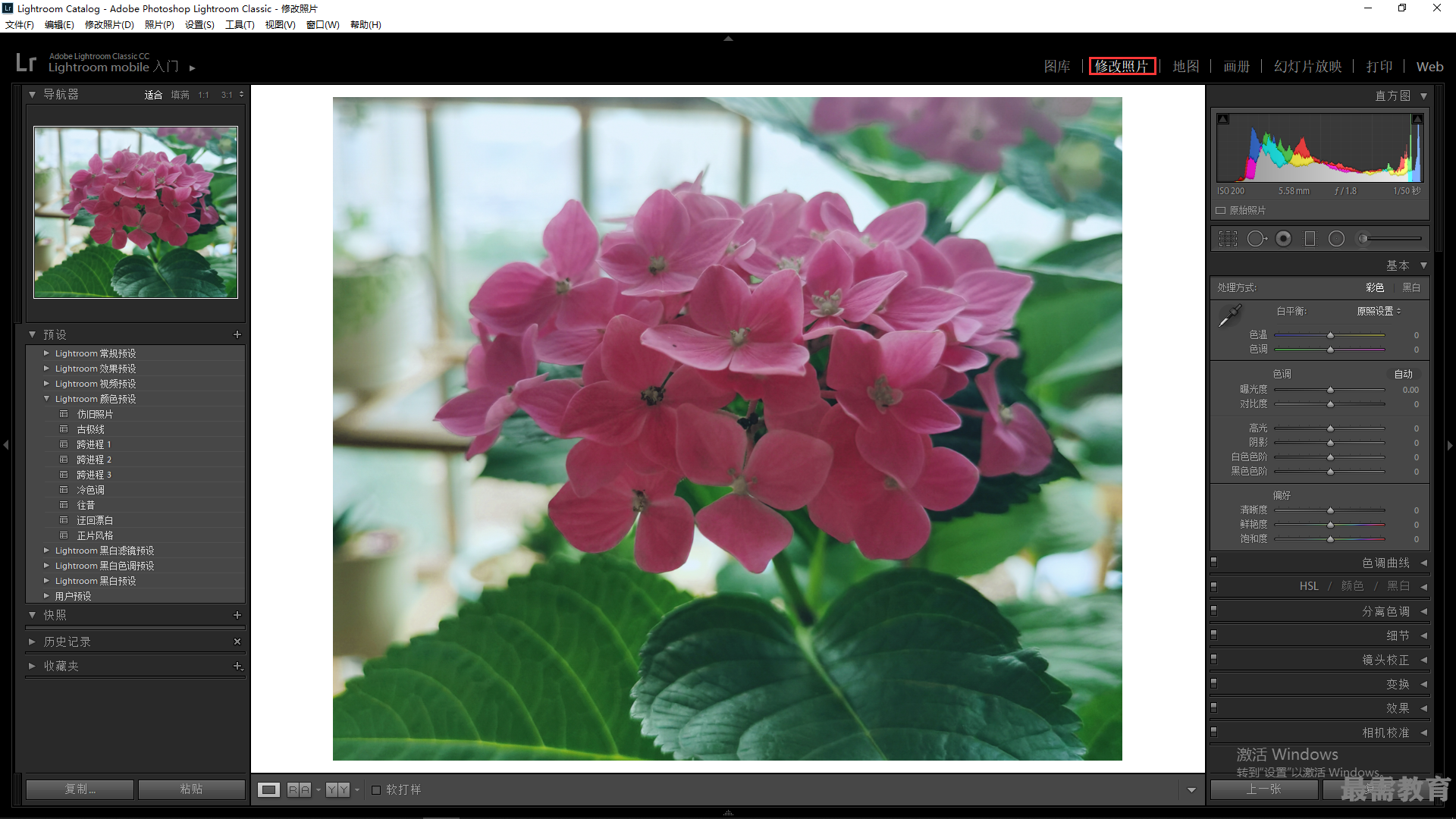Viewport: 1456px width, 819px height.
Task: Click the YY before/after comparison icon
Action: [x=337, y=790]
